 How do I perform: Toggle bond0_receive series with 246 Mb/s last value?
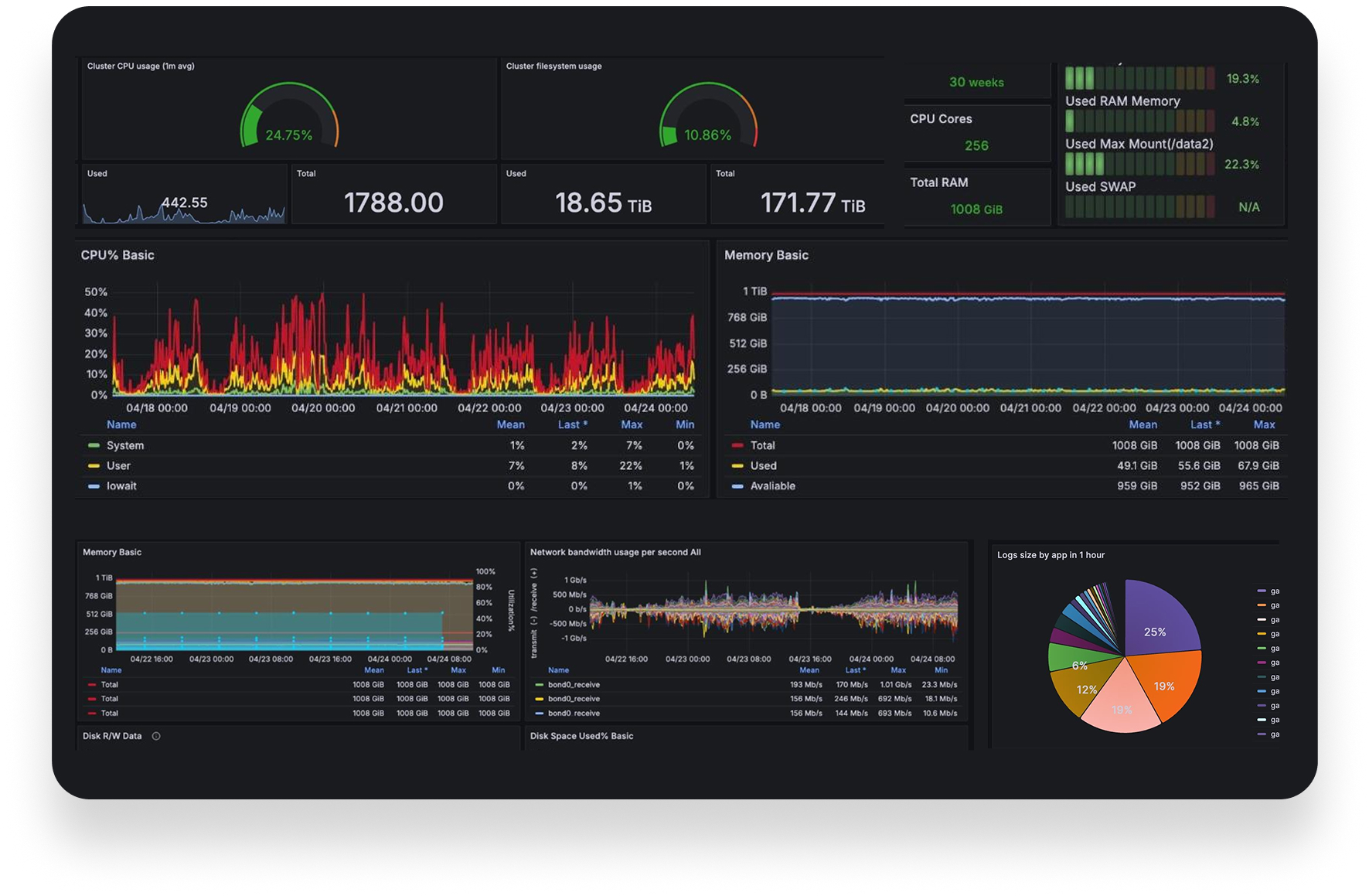574,698
